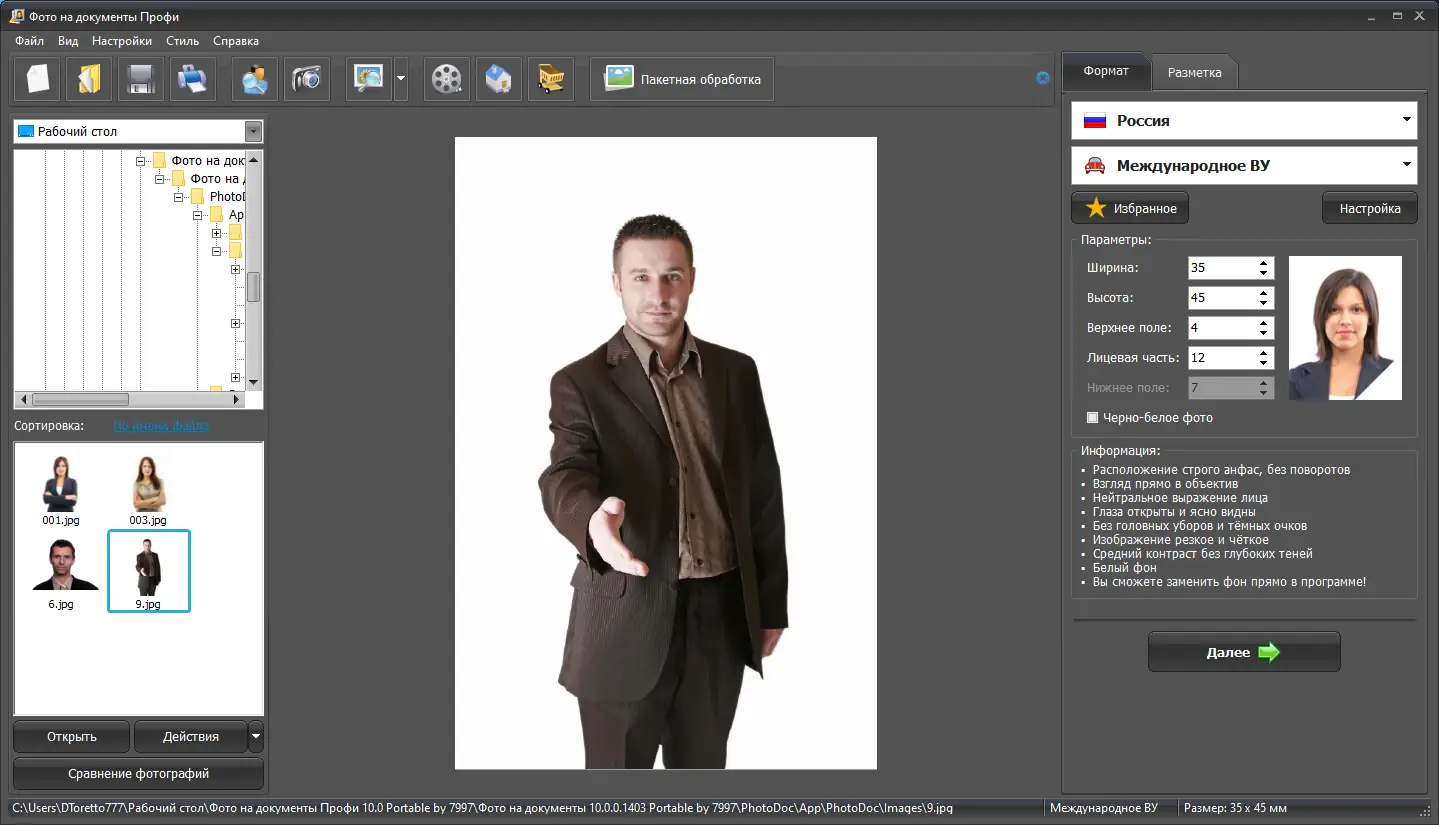Screen dimensions: 1439x825
Task: Click the house icon in toolbar
Action: click(x=498, y=79)
